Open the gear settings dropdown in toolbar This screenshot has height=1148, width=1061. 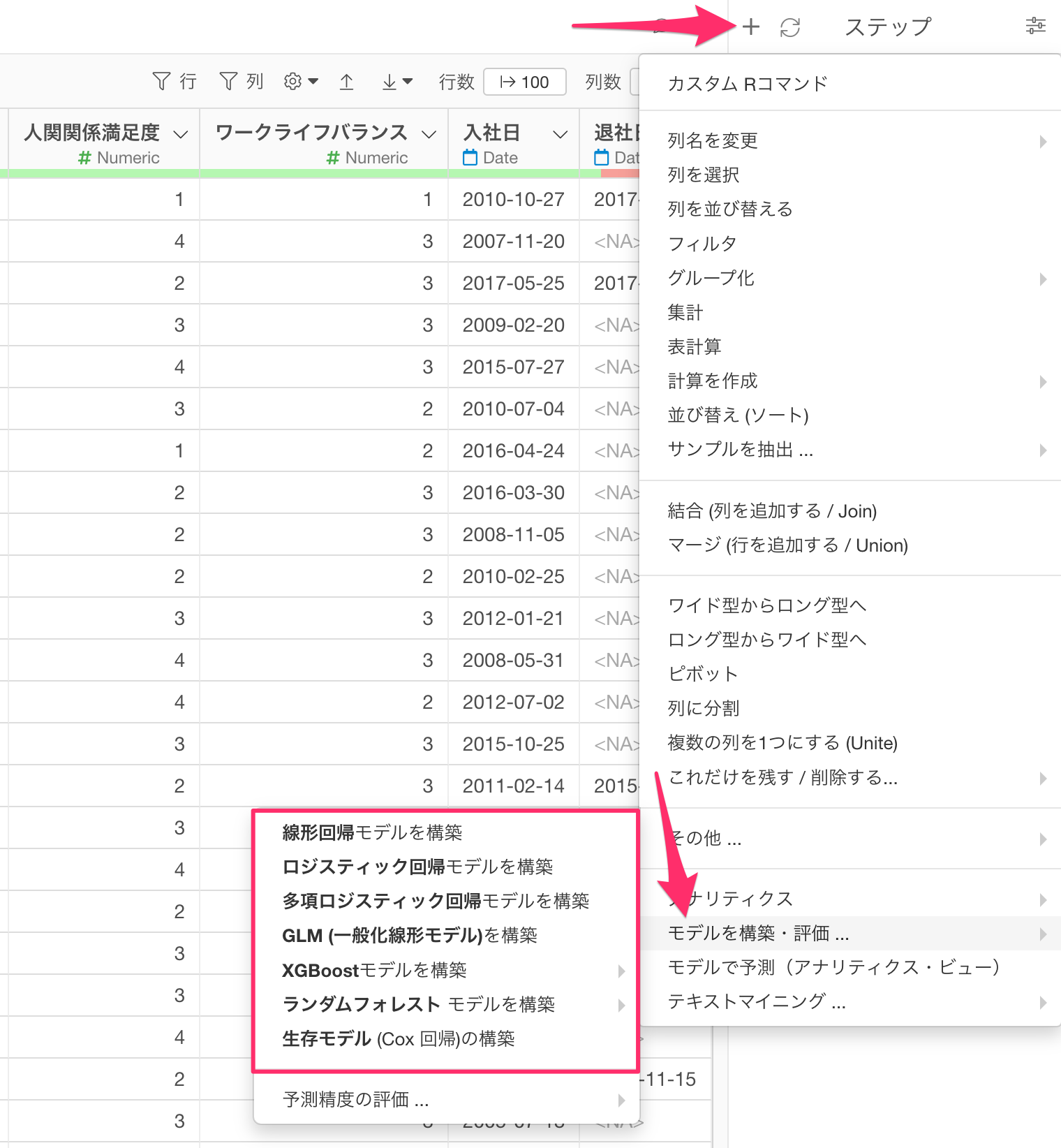coord(300,82)
